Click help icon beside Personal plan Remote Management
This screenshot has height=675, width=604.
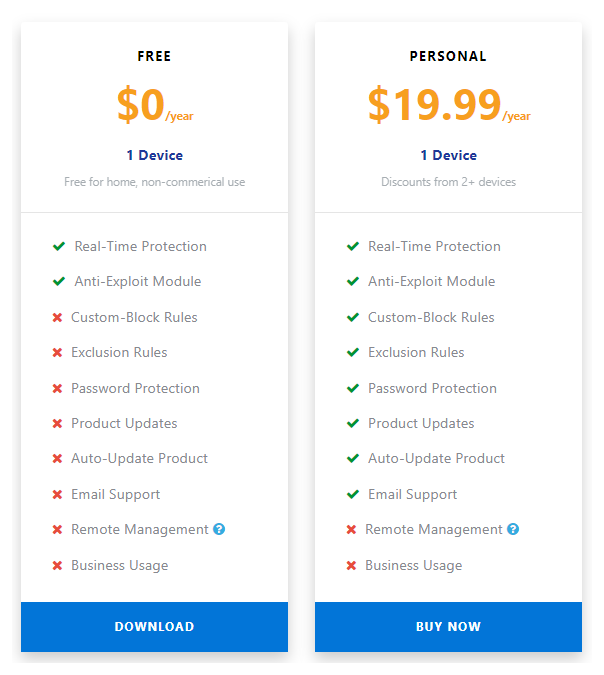coord(513,529)
